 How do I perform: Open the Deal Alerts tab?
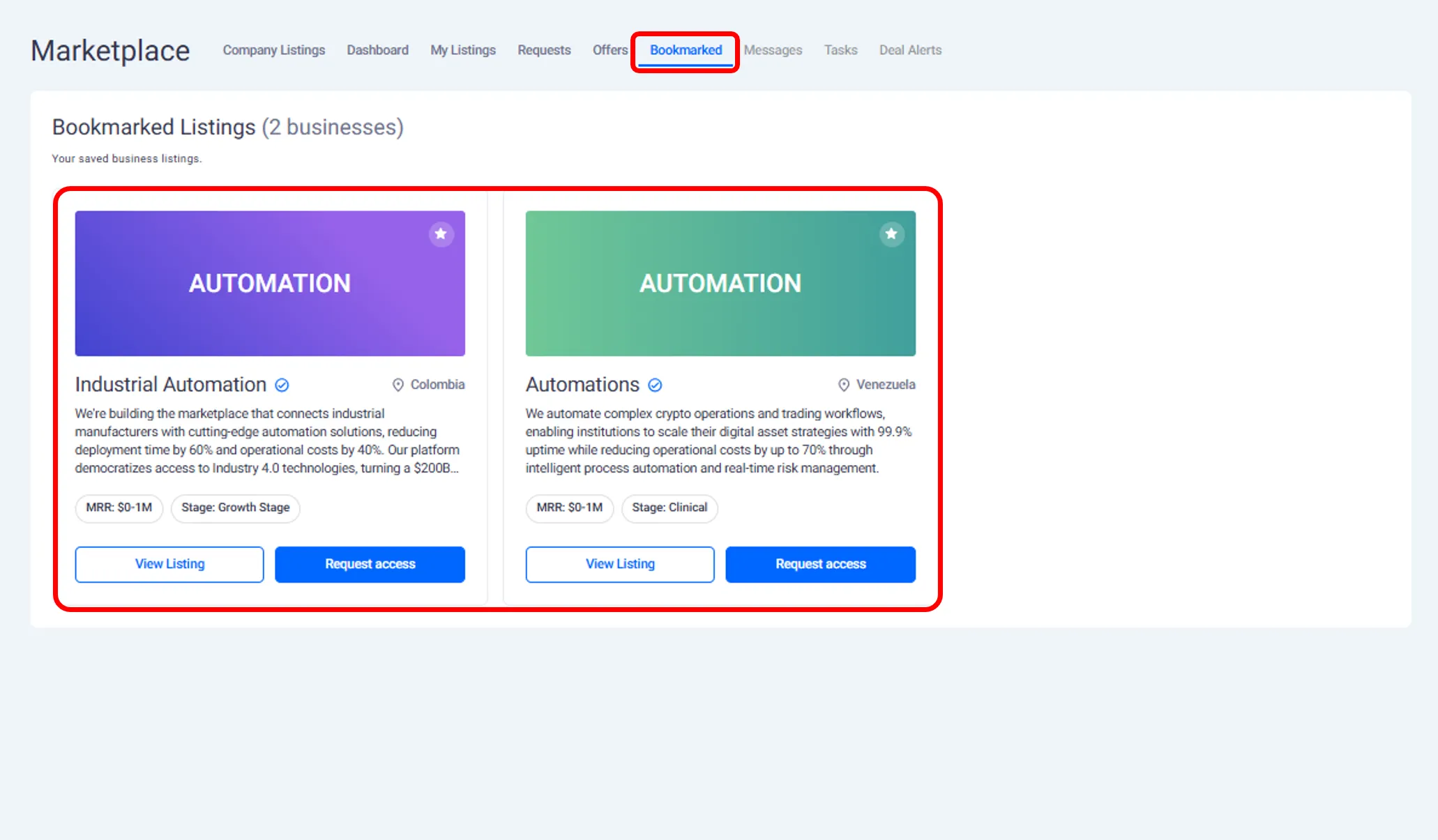[910, 50]
